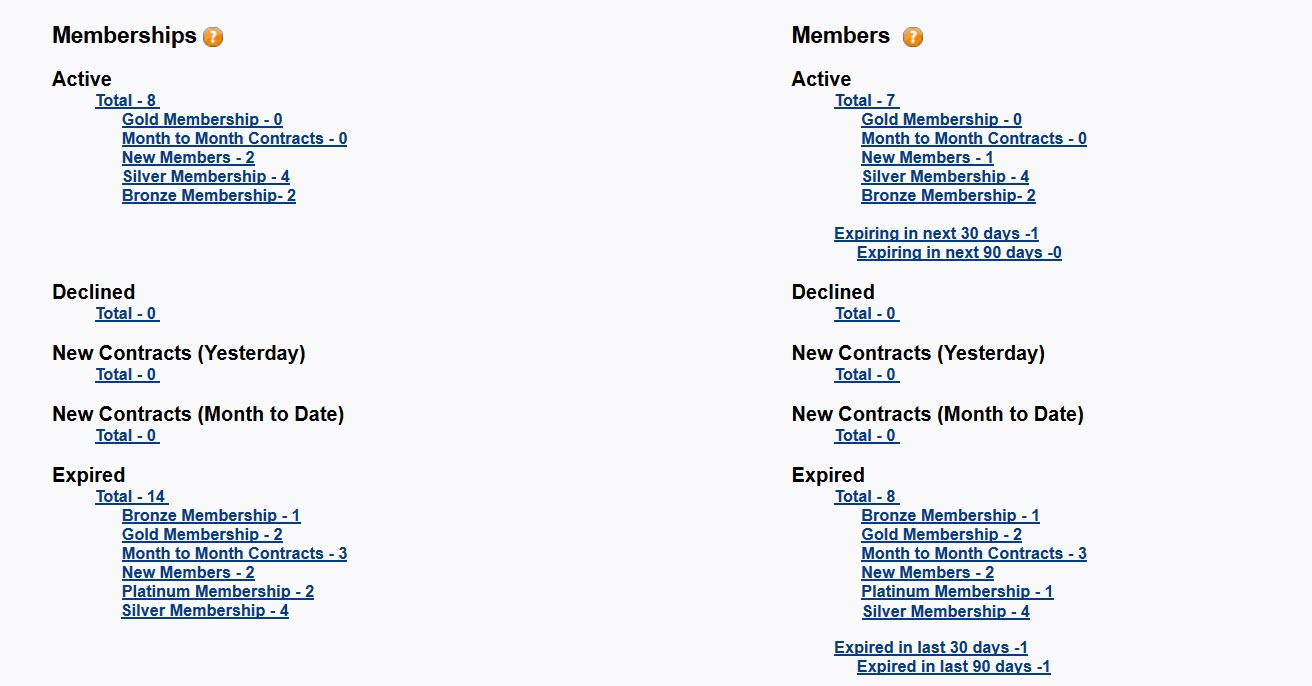The width and height of the screenshot is (1312, 686).
Task: View New Contracts Yesterday total for Memberships
Action: pyautogui.click(x=126, y=374)
